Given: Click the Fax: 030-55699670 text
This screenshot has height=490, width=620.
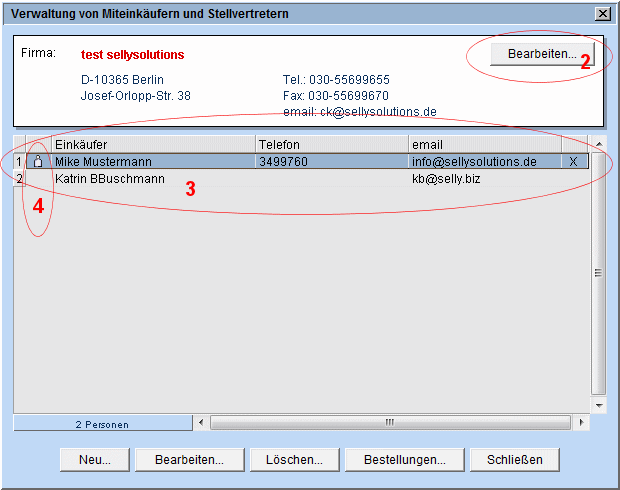Looking at the screenshot, I should pos(336,96).
